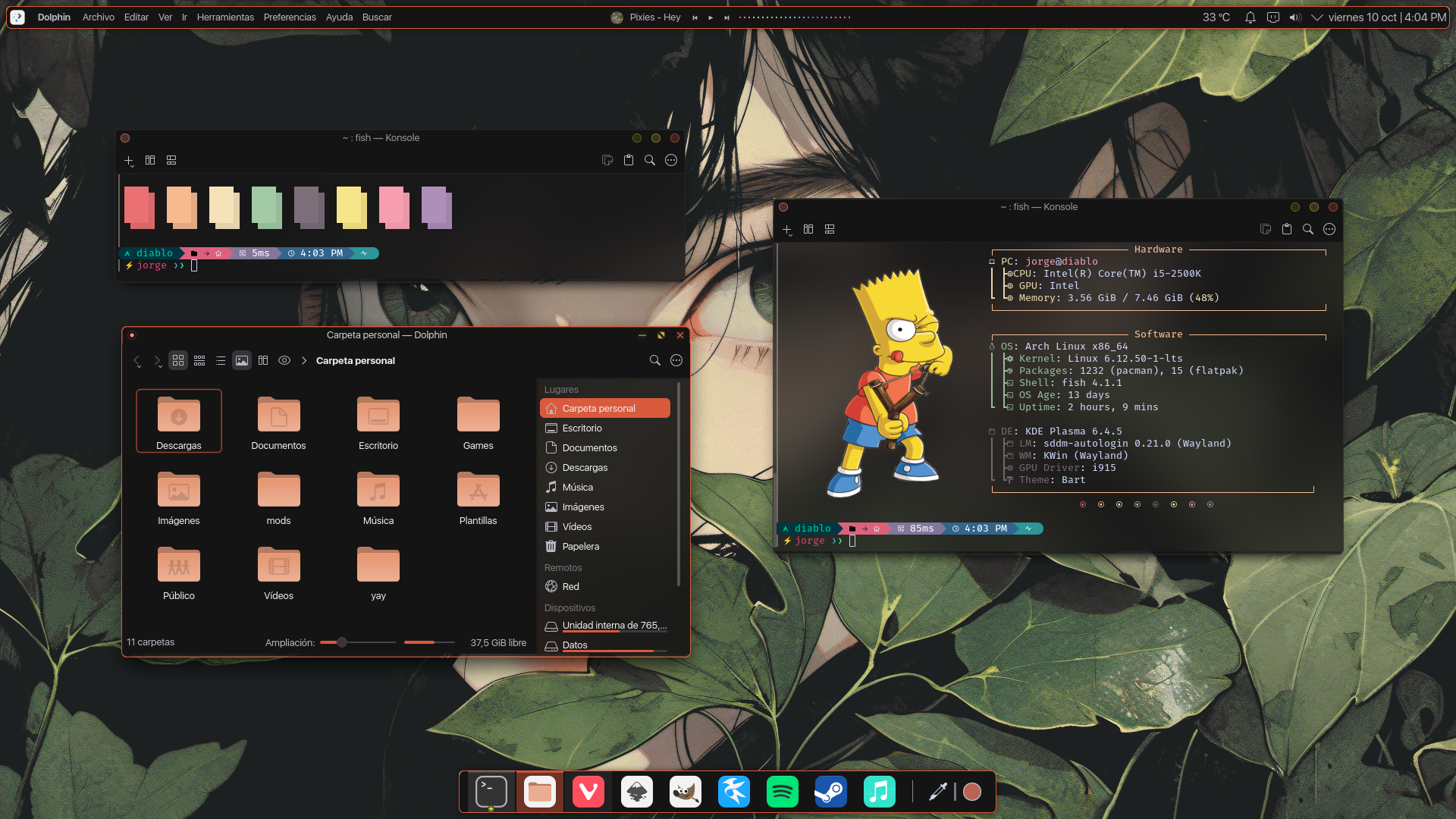Toggle split view in Dolphin

click(263, 360)
